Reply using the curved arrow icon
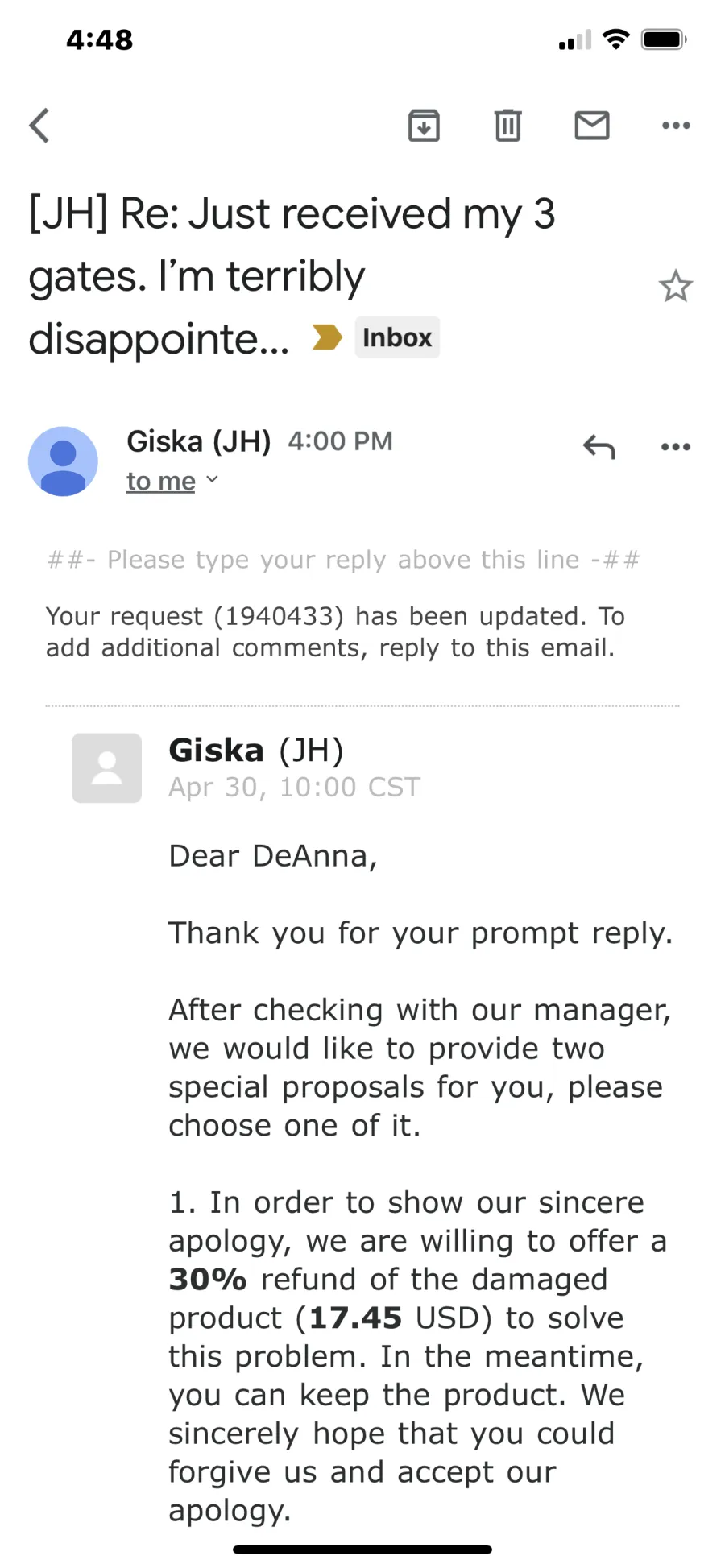Viewport: 725px width, 1568px height. pos(599,446)
